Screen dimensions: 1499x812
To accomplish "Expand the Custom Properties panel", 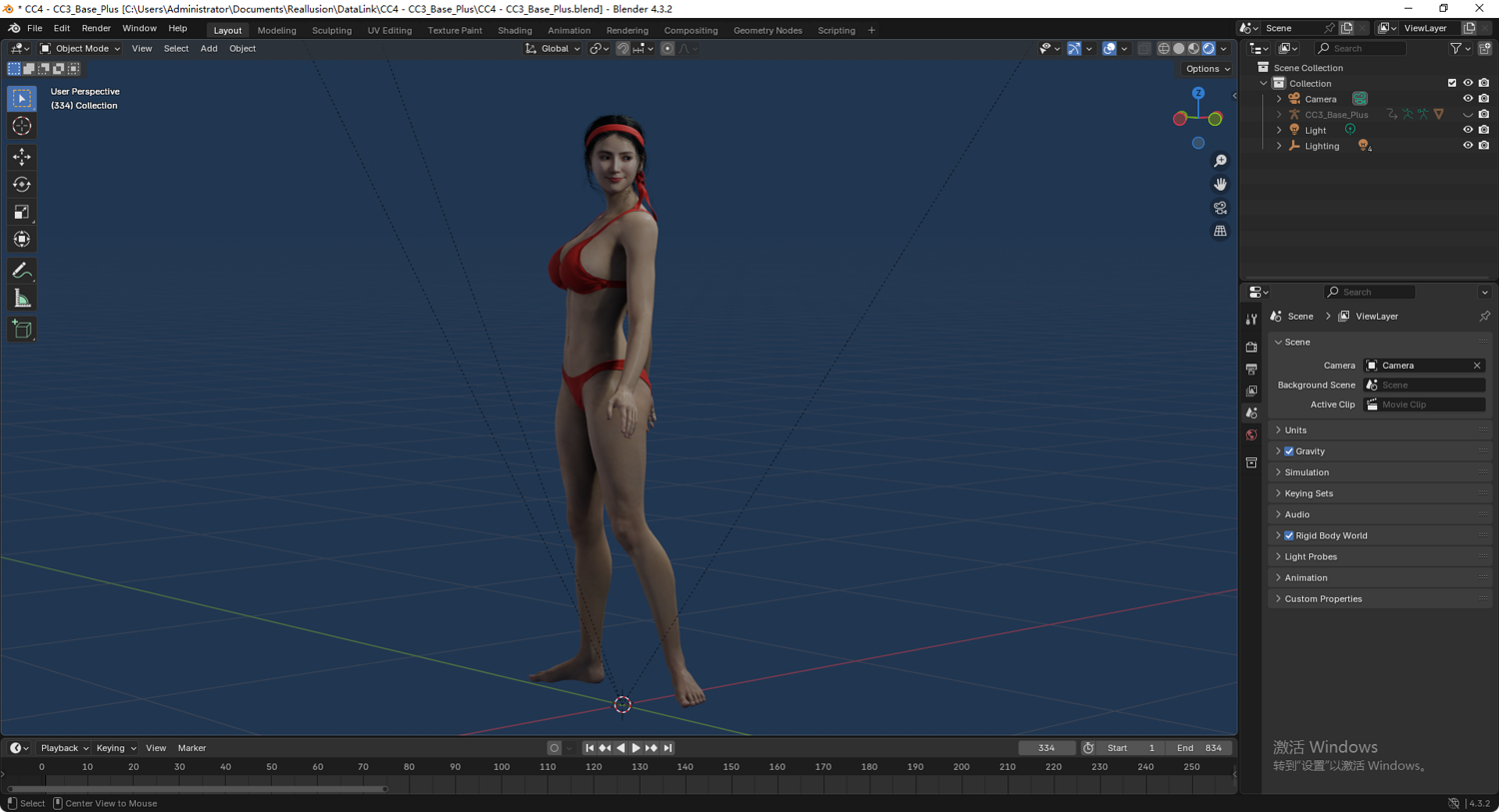I will (1379, 599).
